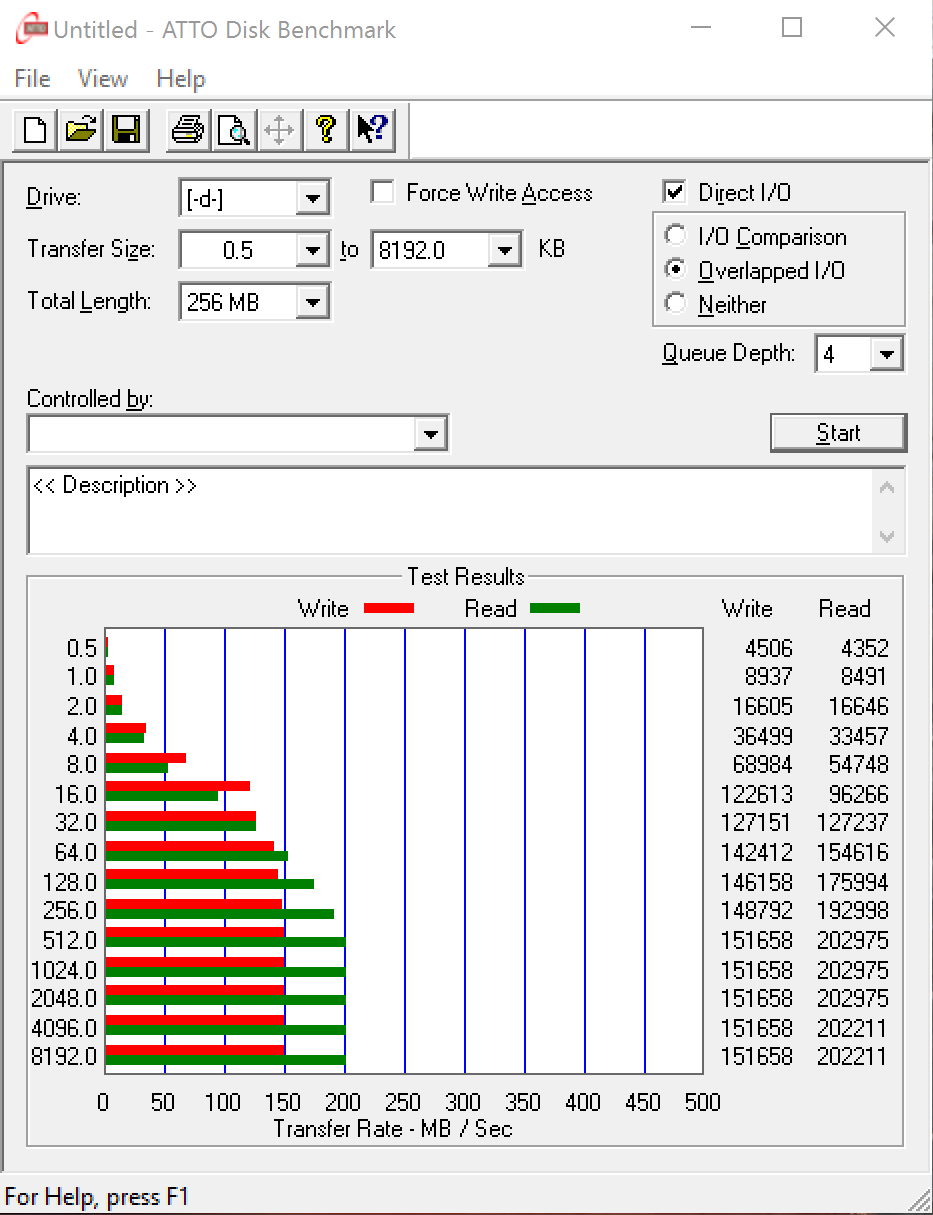Click the four-arrow move toolbar icon
This screenshot has width=933, height=1215.
[x=280, y=130]
